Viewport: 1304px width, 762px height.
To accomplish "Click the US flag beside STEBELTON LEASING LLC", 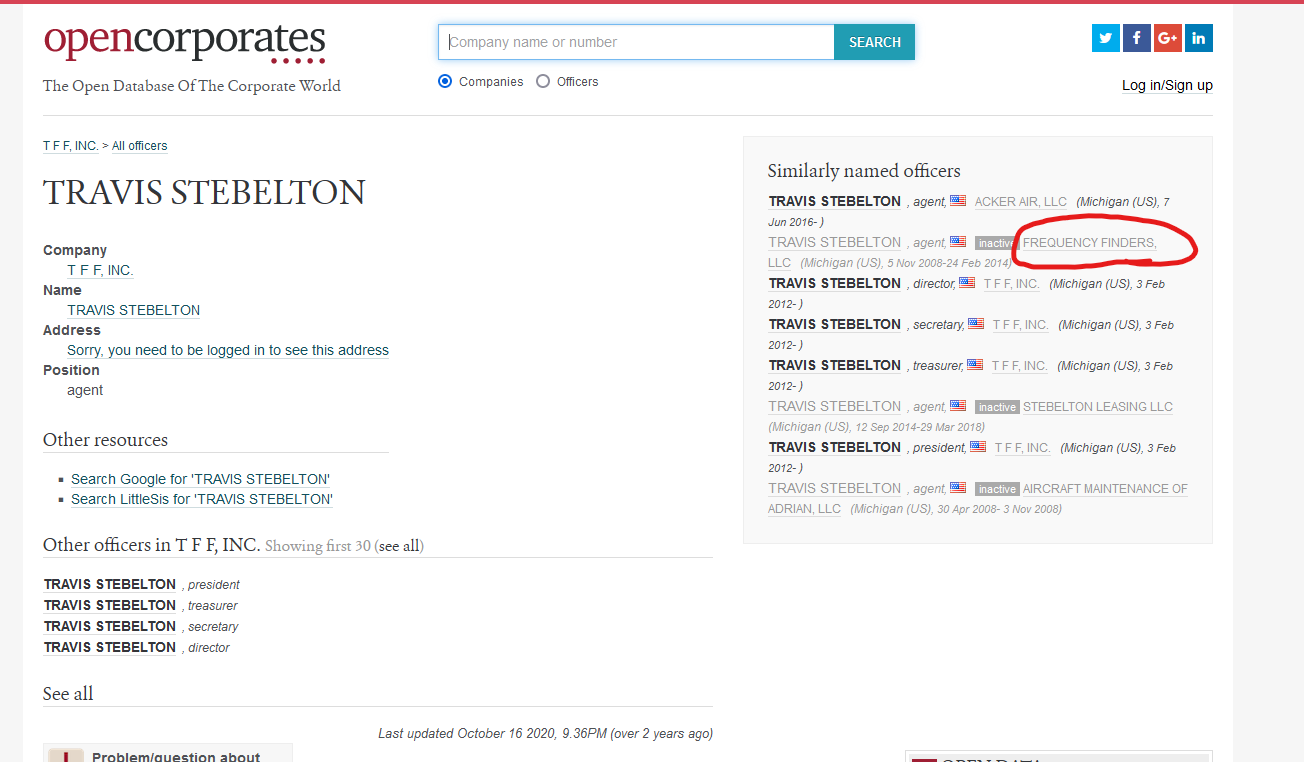I will pyautogui.click(x=958, y=406).
